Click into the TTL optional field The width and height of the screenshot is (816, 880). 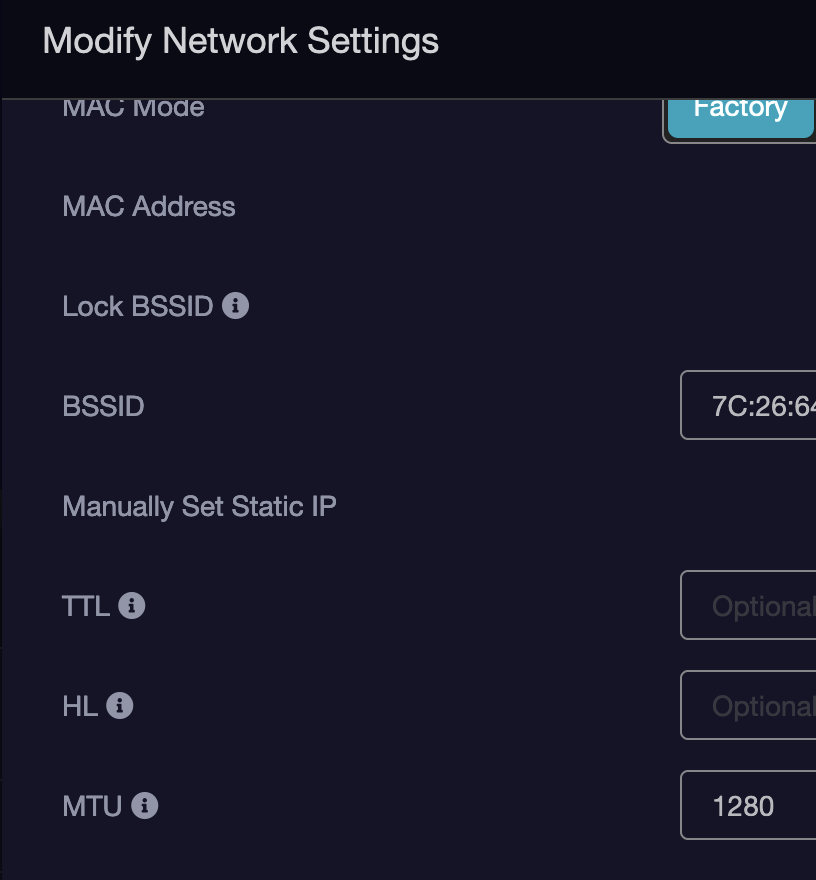(748, 606)
